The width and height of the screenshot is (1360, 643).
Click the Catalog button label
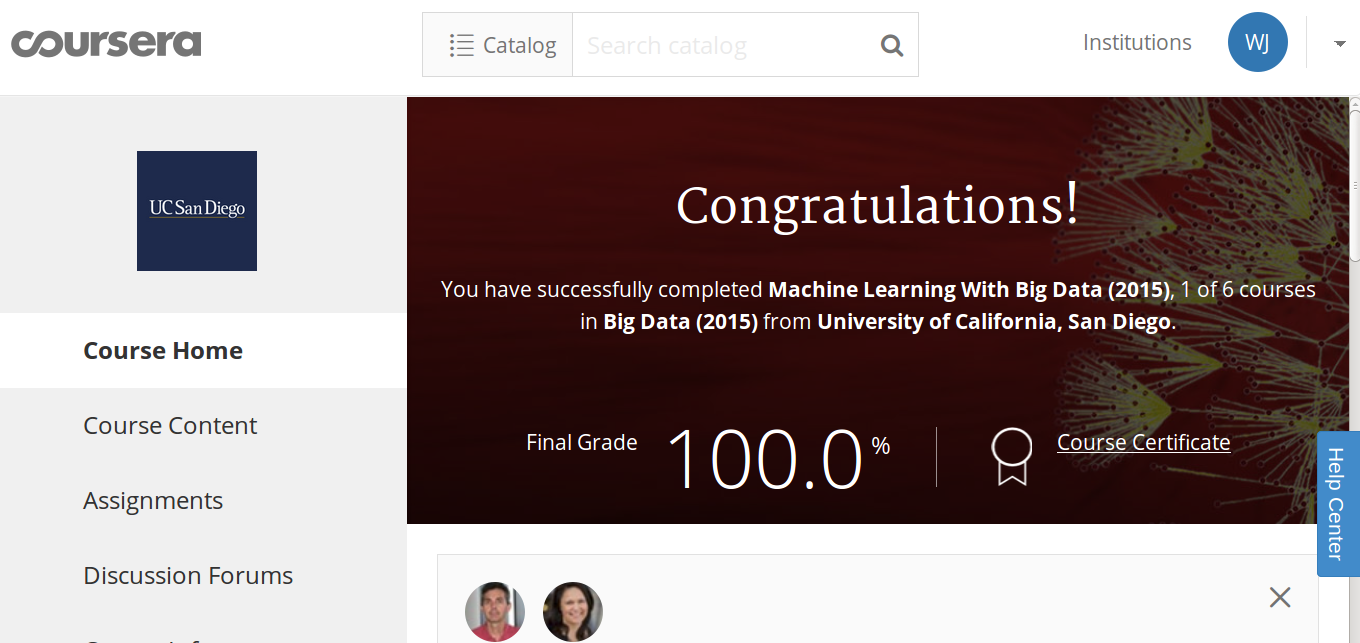click(x=520, y=44)
